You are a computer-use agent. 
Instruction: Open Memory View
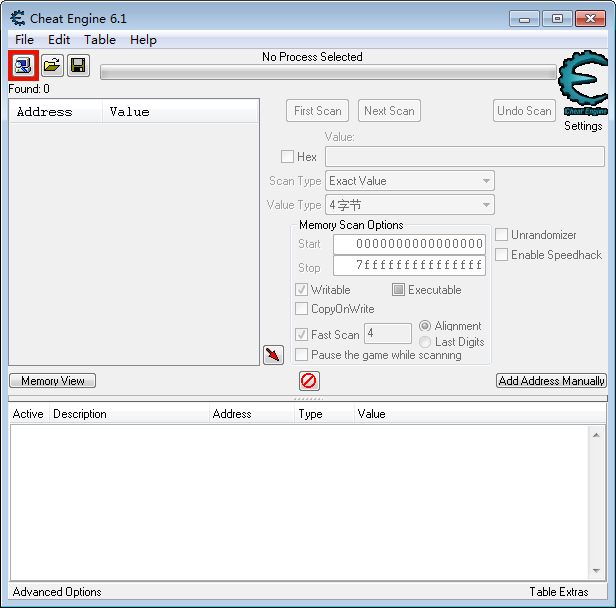point(52,381)
